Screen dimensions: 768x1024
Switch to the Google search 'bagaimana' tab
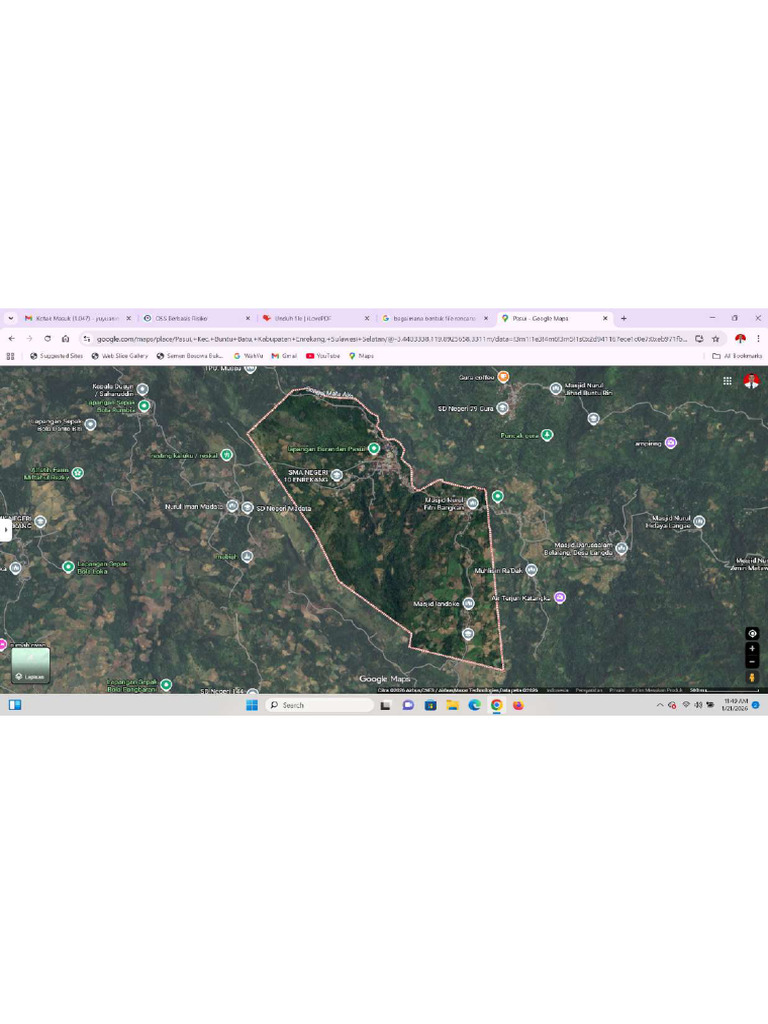435,318
